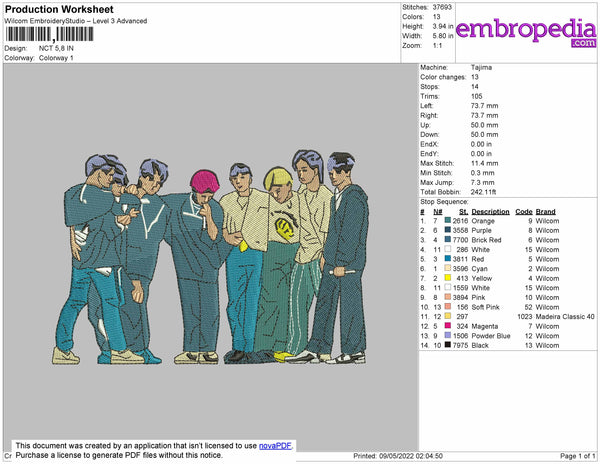Click the swatch beside 3894 Pink
600x464 pixels.
(448, 297)
